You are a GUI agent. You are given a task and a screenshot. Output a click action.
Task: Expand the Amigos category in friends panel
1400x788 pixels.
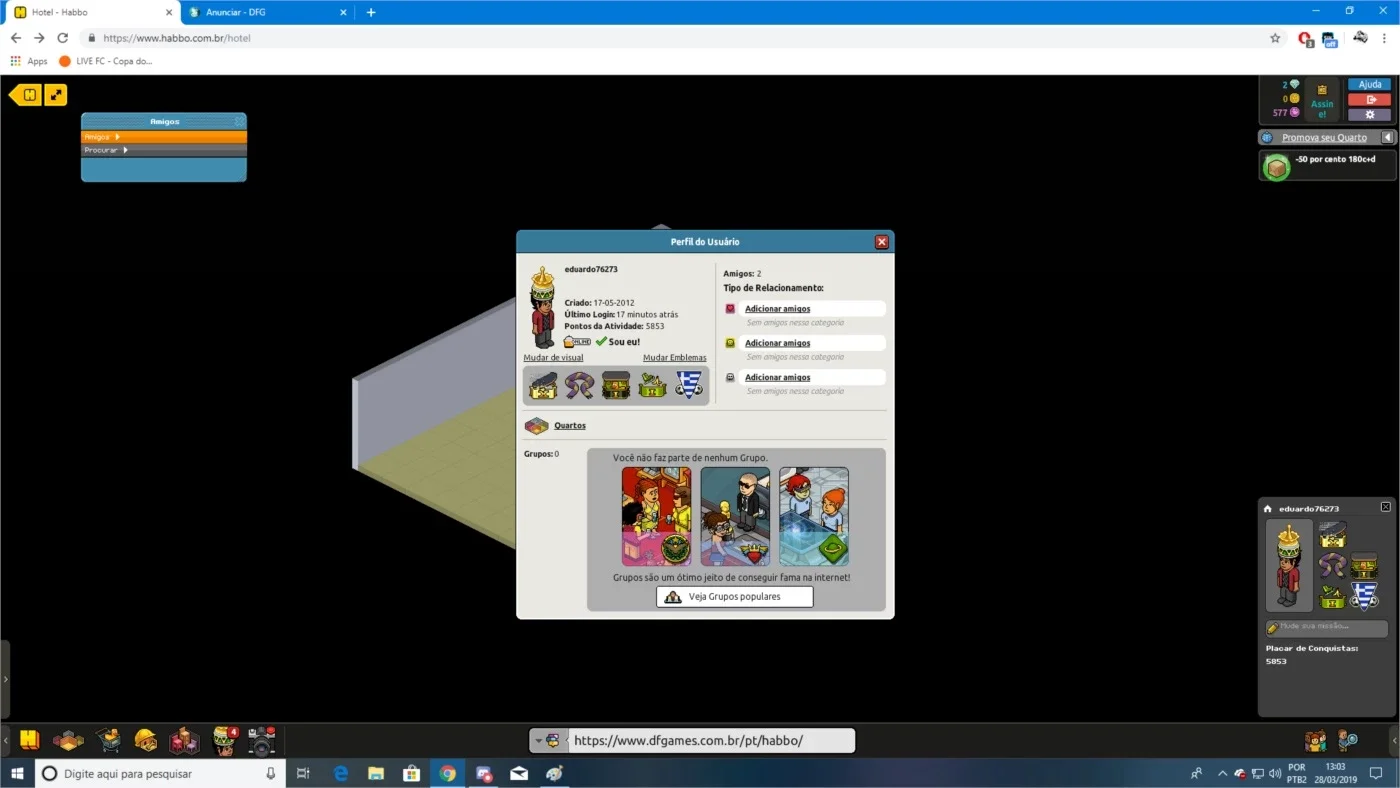coord(164,137)
